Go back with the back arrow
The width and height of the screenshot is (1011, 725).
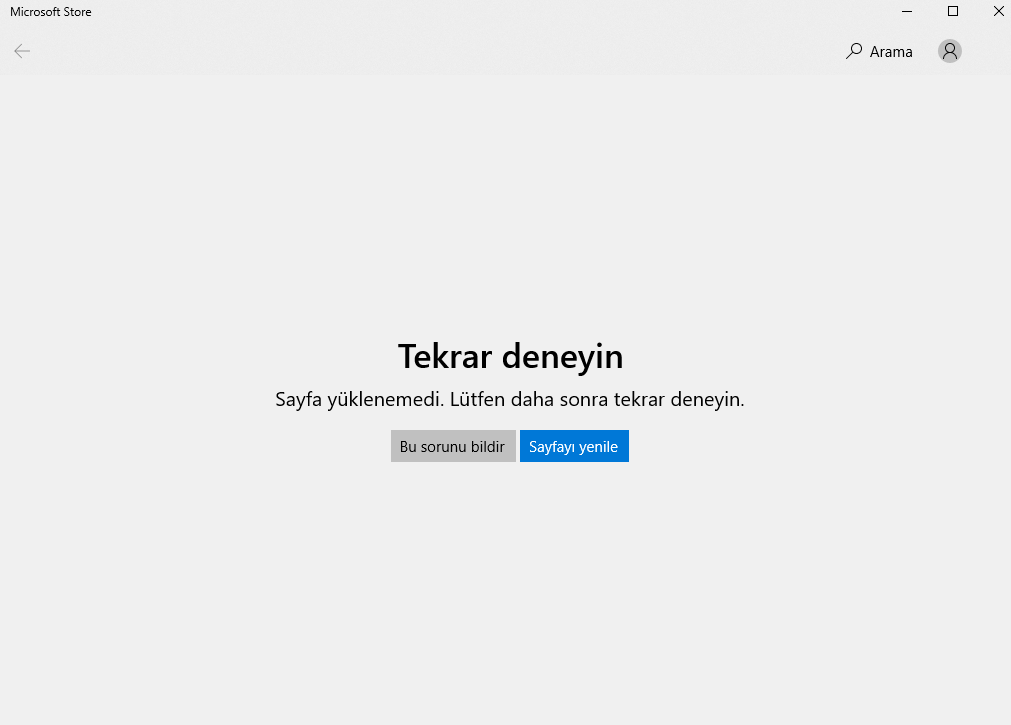point(22,51)
